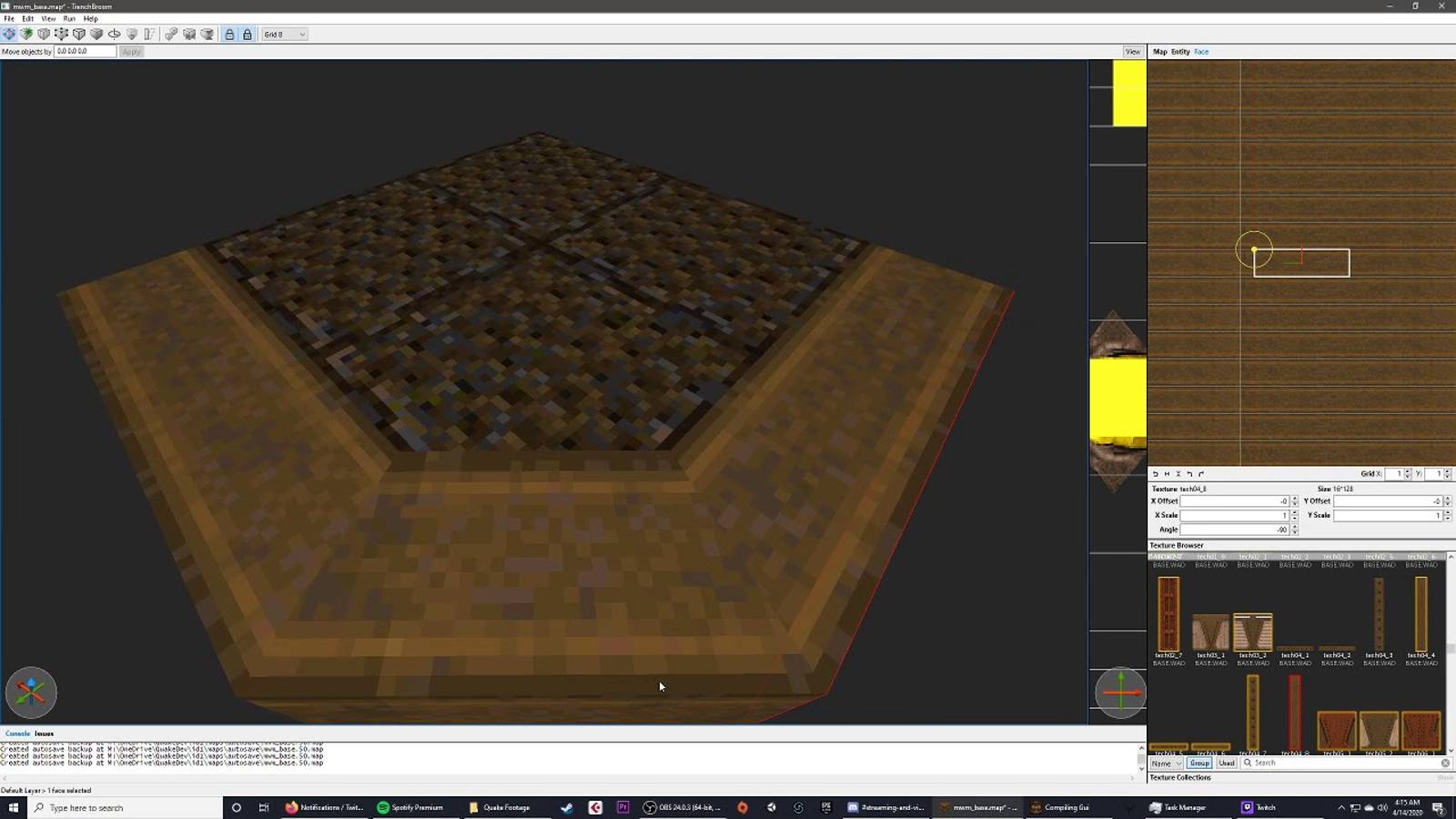The height and width of the screenshot is (819, 1456).
Task: Adjust the UV Grid X stepper
Action: 1408,474
